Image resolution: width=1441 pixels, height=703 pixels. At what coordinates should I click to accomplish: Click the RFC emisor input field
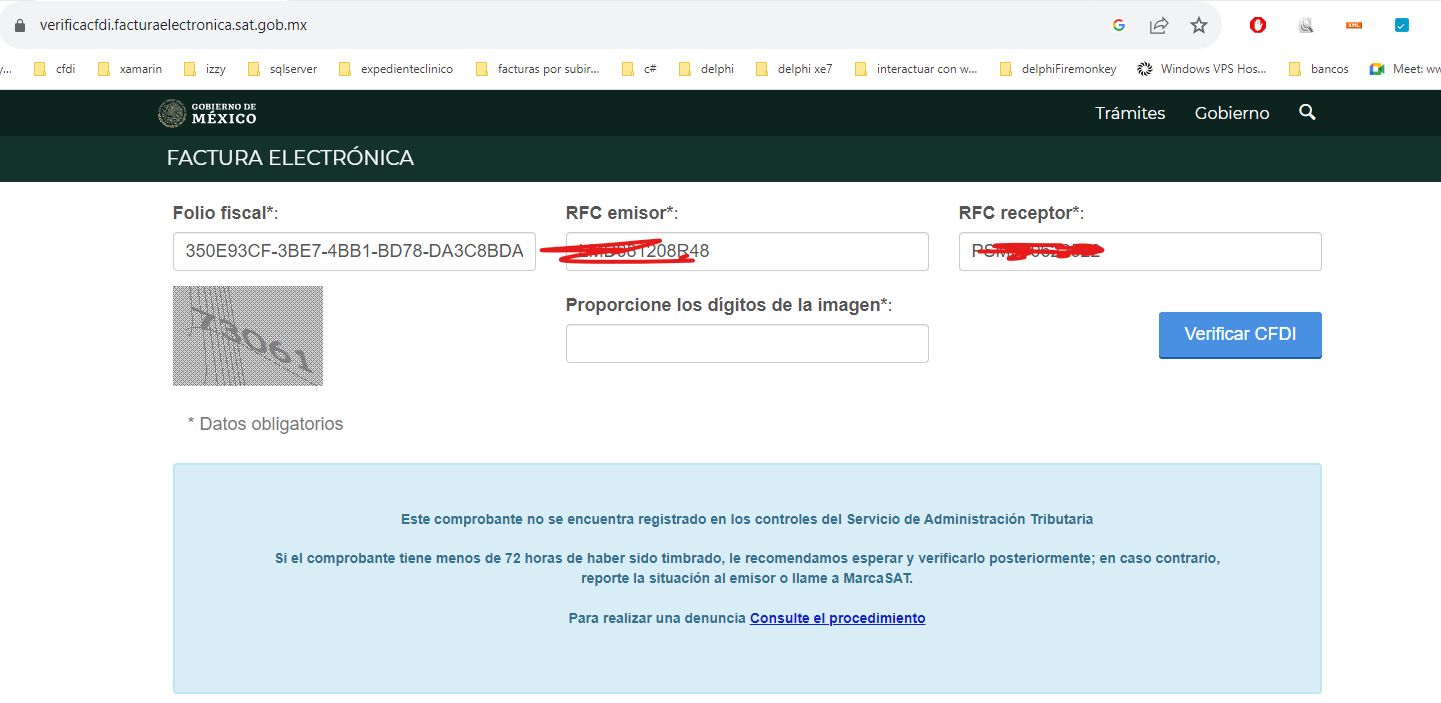(x=747, y=251)
